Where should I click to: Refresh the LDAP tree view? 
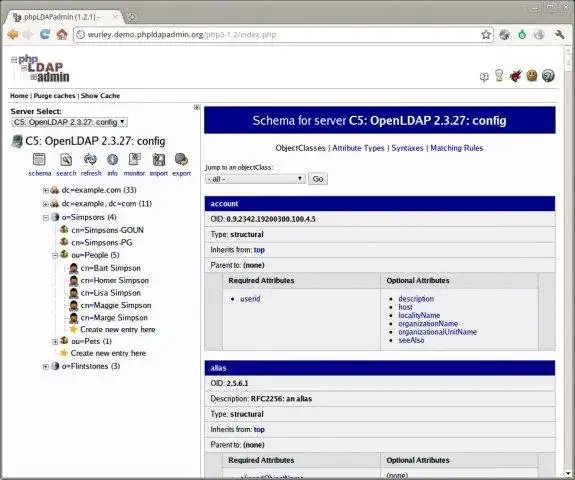(x=90, y=160)
